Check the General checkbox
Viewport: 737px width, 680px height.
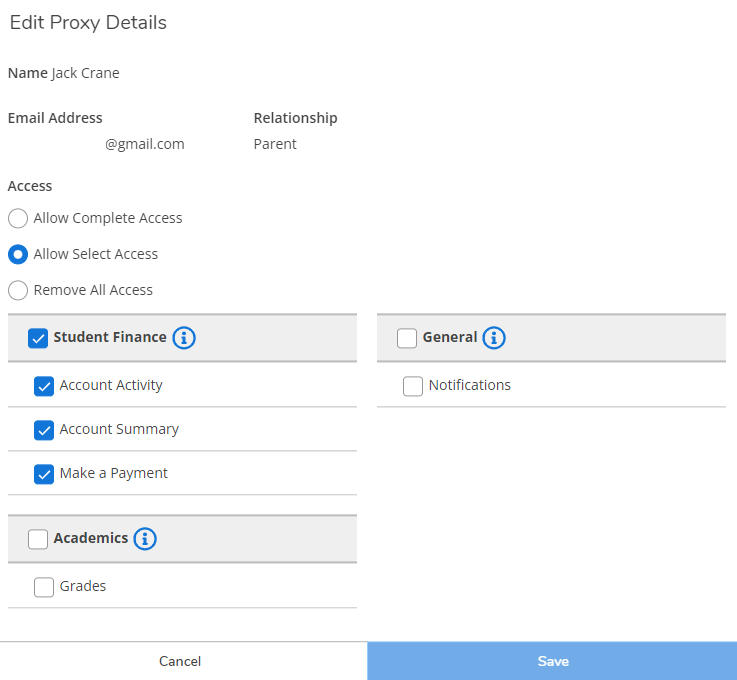coord(407,338)
